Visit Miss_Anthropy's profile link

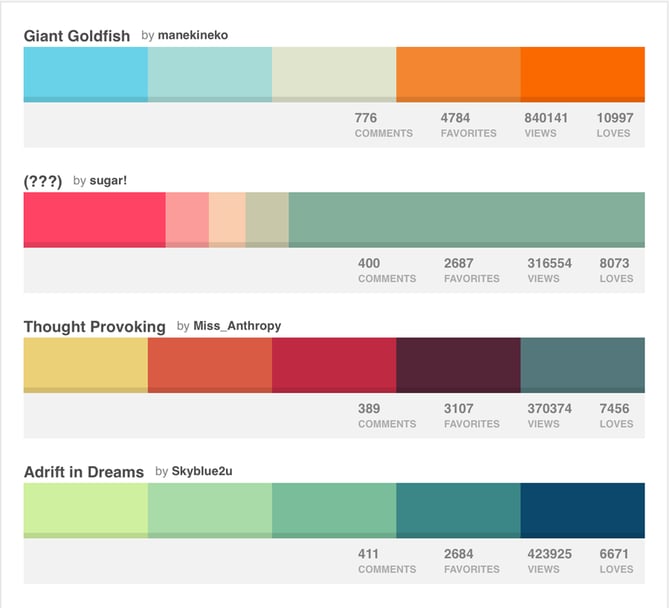(x=232, y=326)
